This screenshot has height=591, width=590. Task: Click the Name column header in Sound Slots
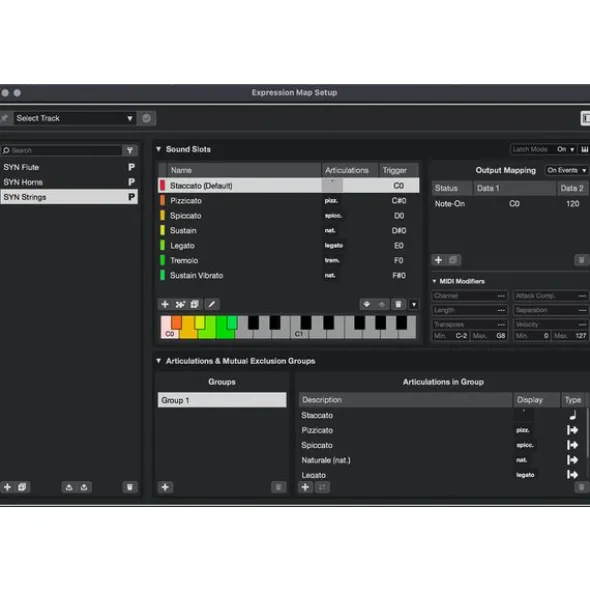click(x=244, y=170)
